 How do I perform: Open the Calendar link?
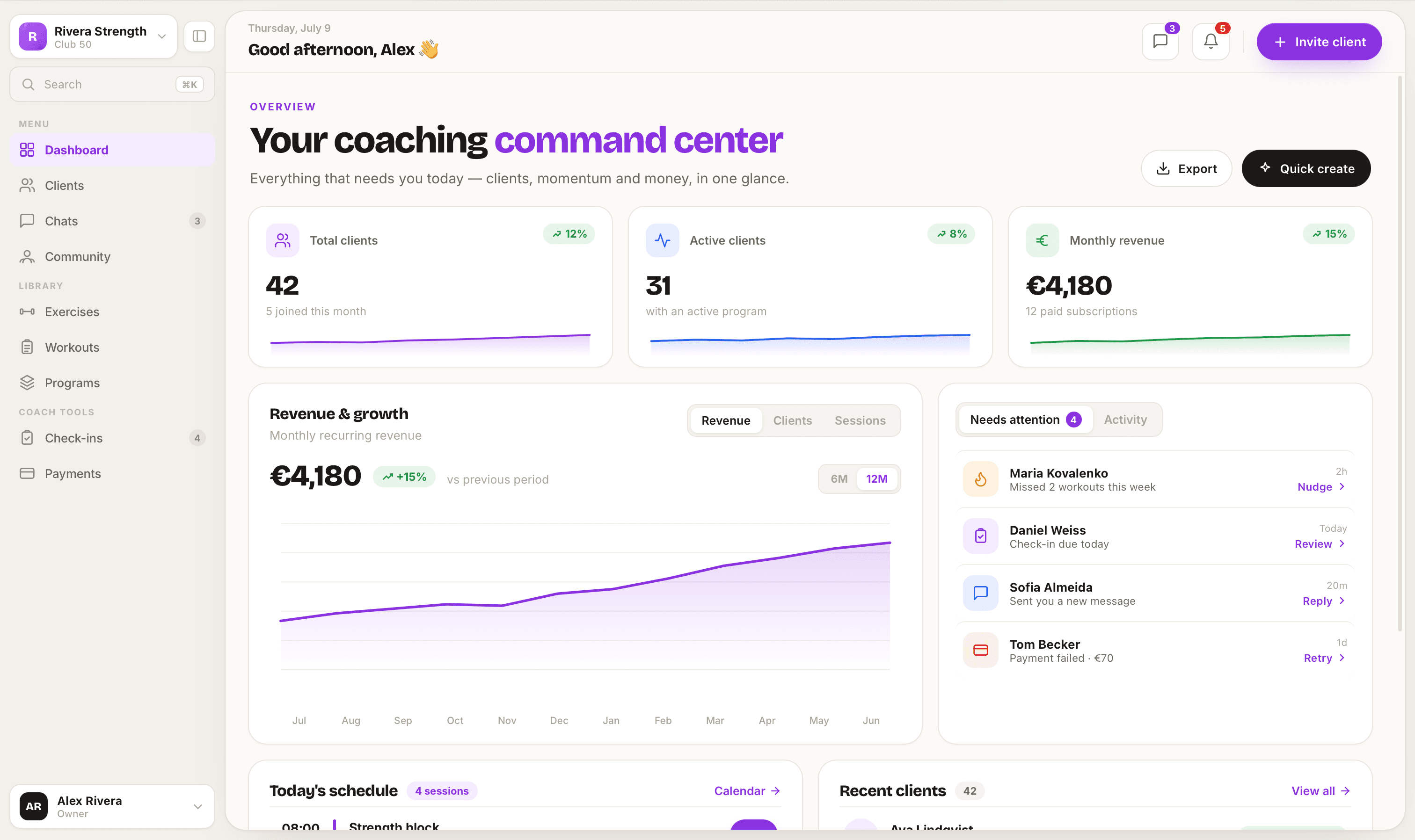coord(747,791)
